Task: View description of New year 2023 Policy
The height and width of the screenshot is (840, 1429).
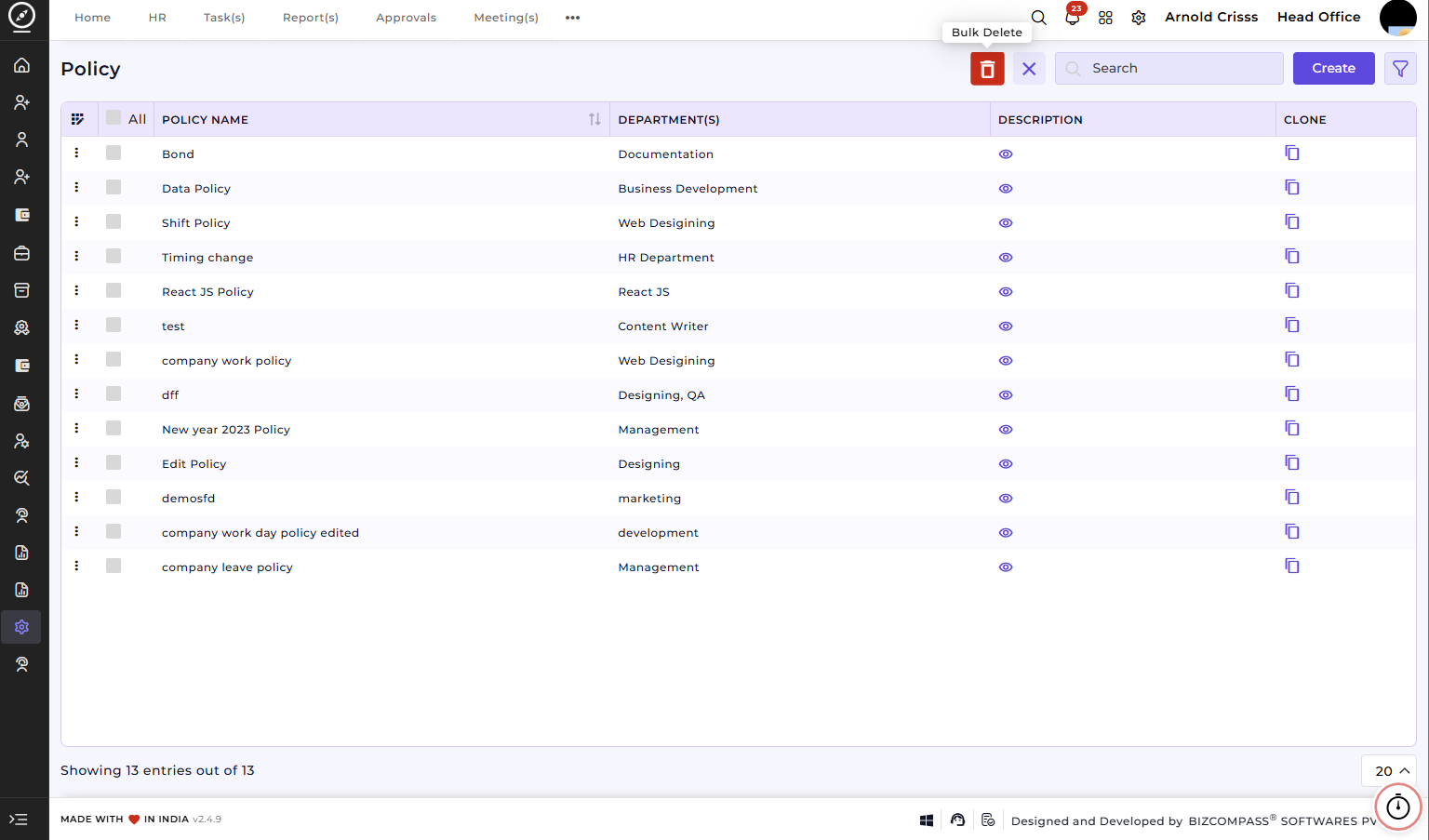Action: pyautogui.click(x=1006, y=430)
